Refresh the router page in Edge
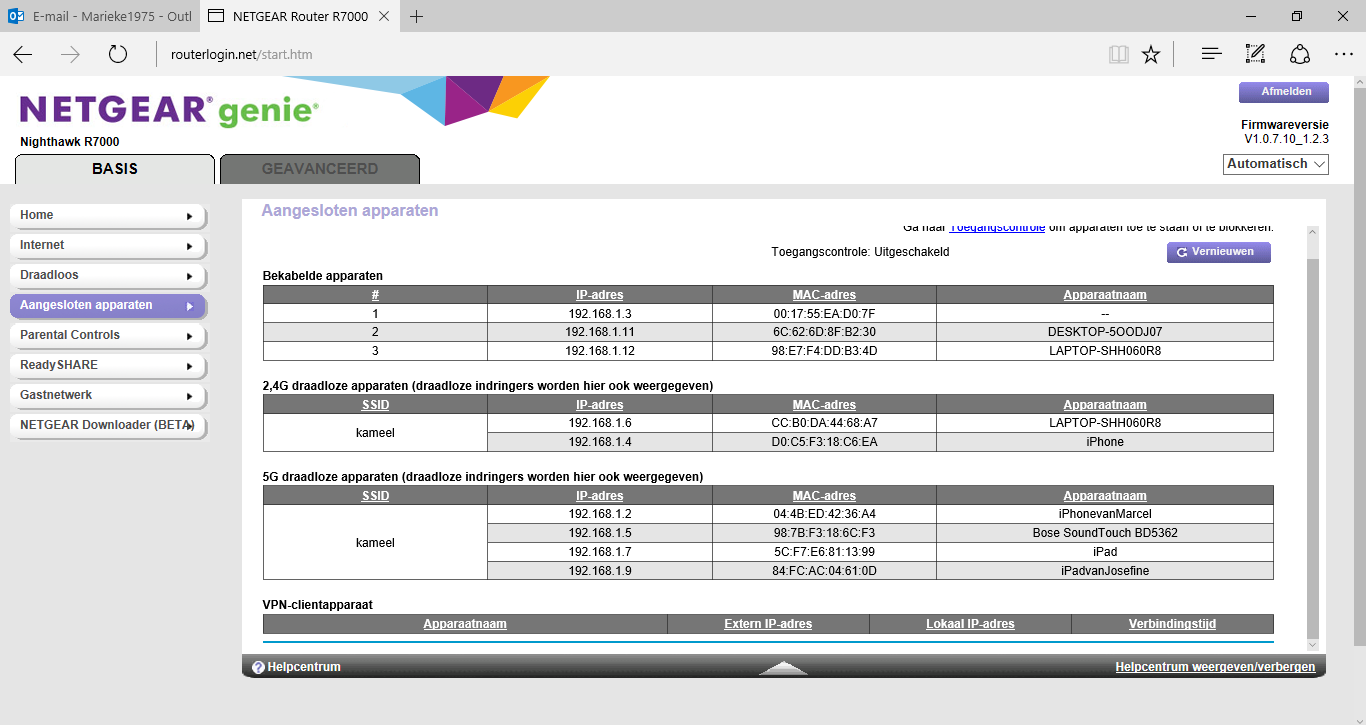The height and width of the screenshot is (725, 1366). (118, 54)
